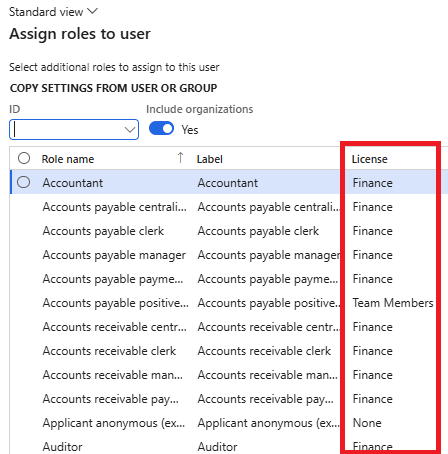448x454 pixels.
Task: Select the Accountant row radio button
Action: [24, 182]
